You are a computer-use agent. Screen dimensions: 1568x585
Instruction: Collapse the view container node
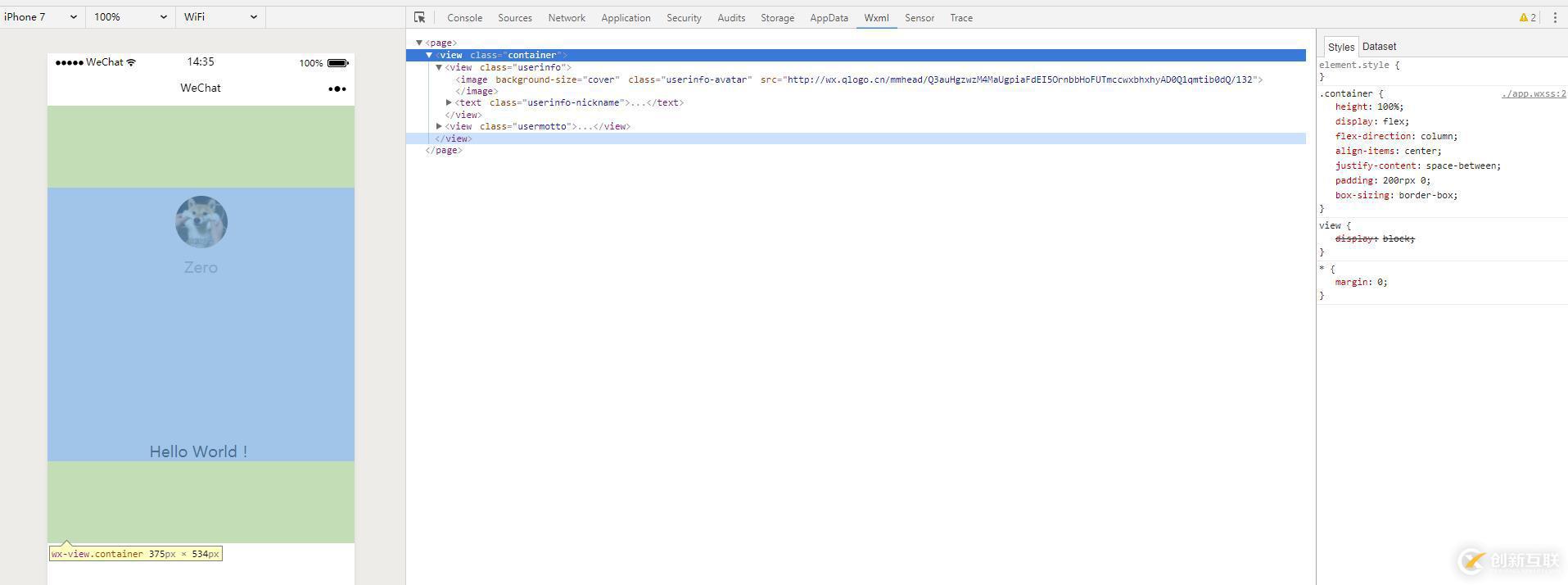click(x=428, y=55)
